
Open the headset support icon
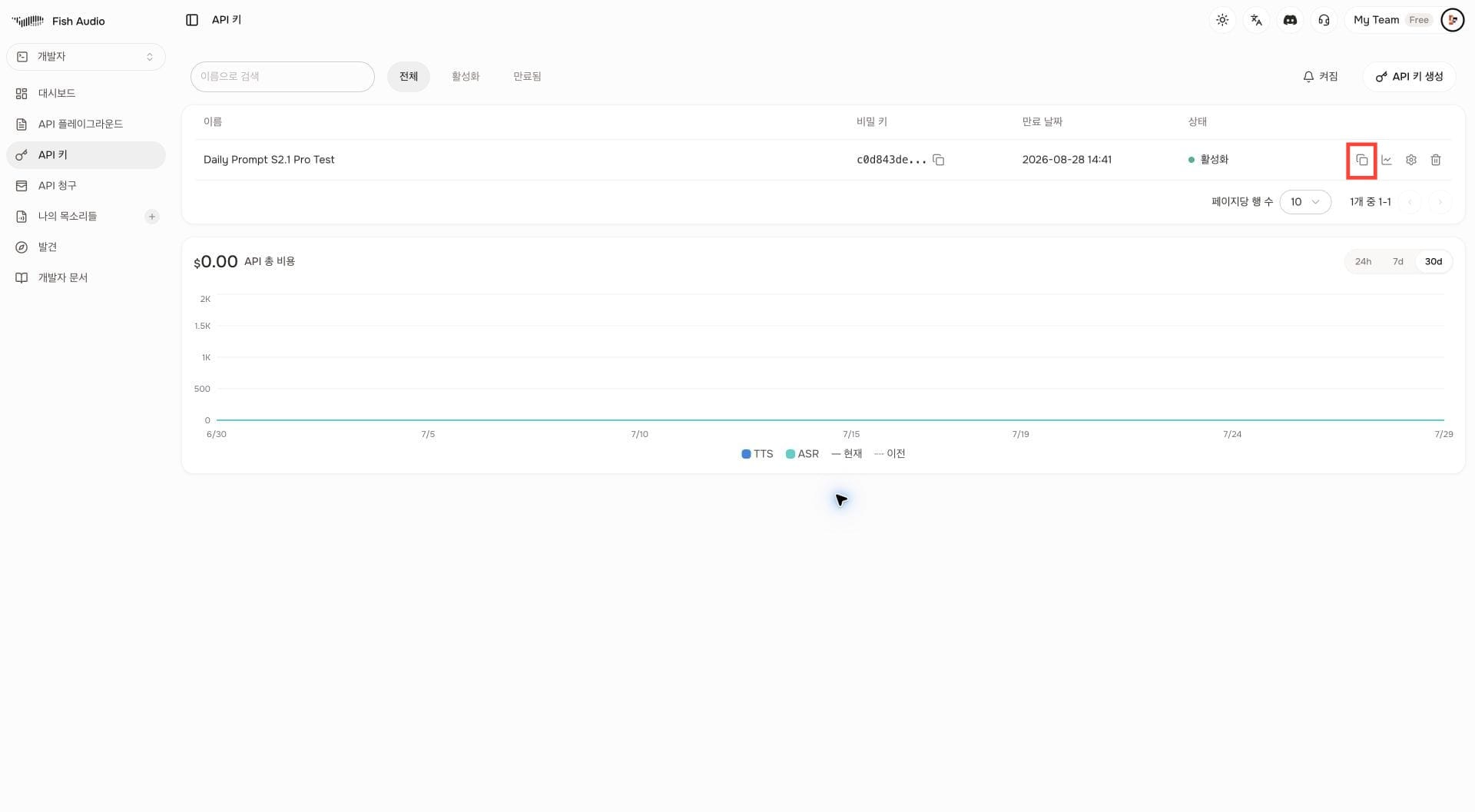tap(1324, 20)
